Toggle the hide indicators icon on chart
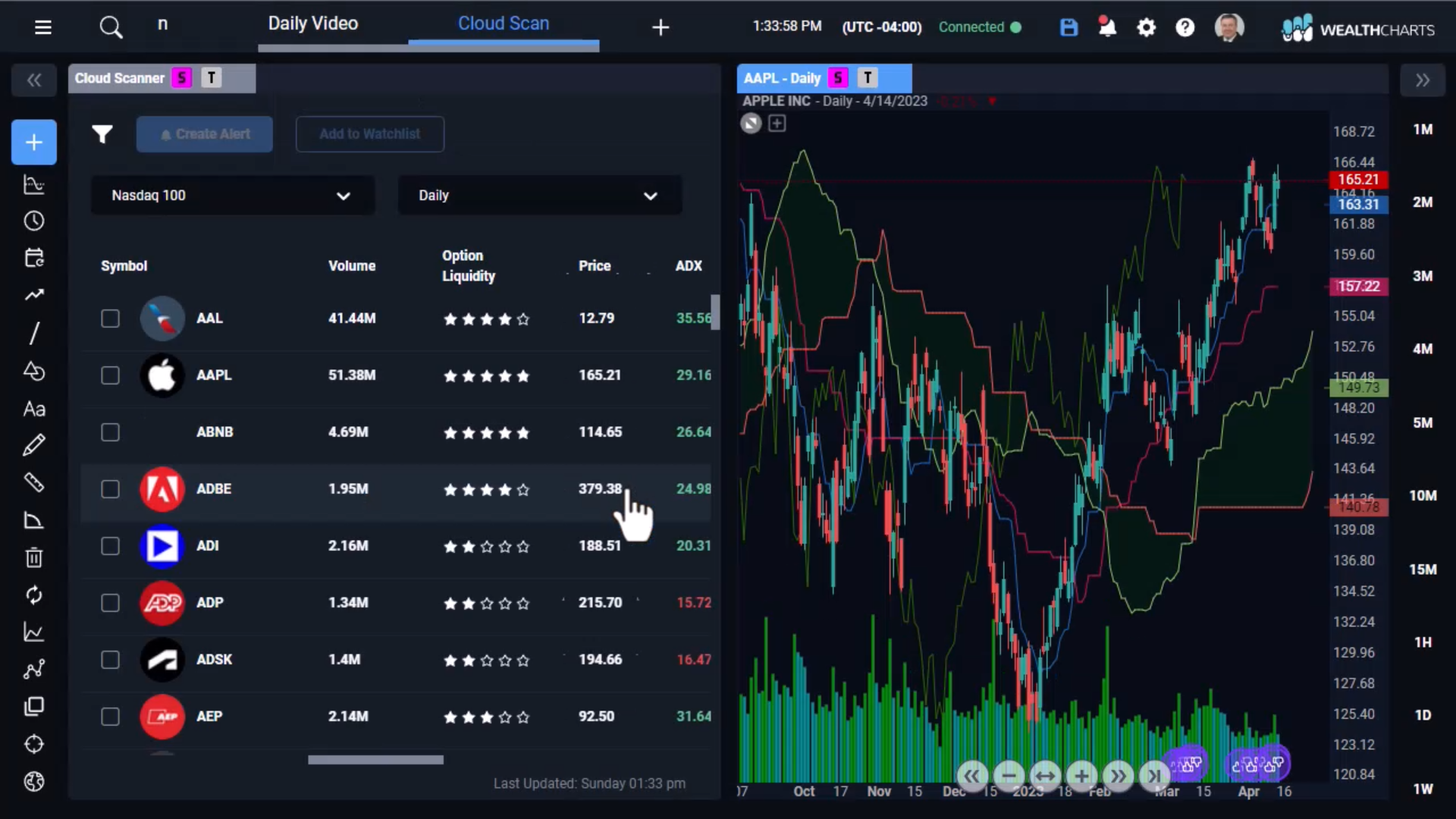 751,123
